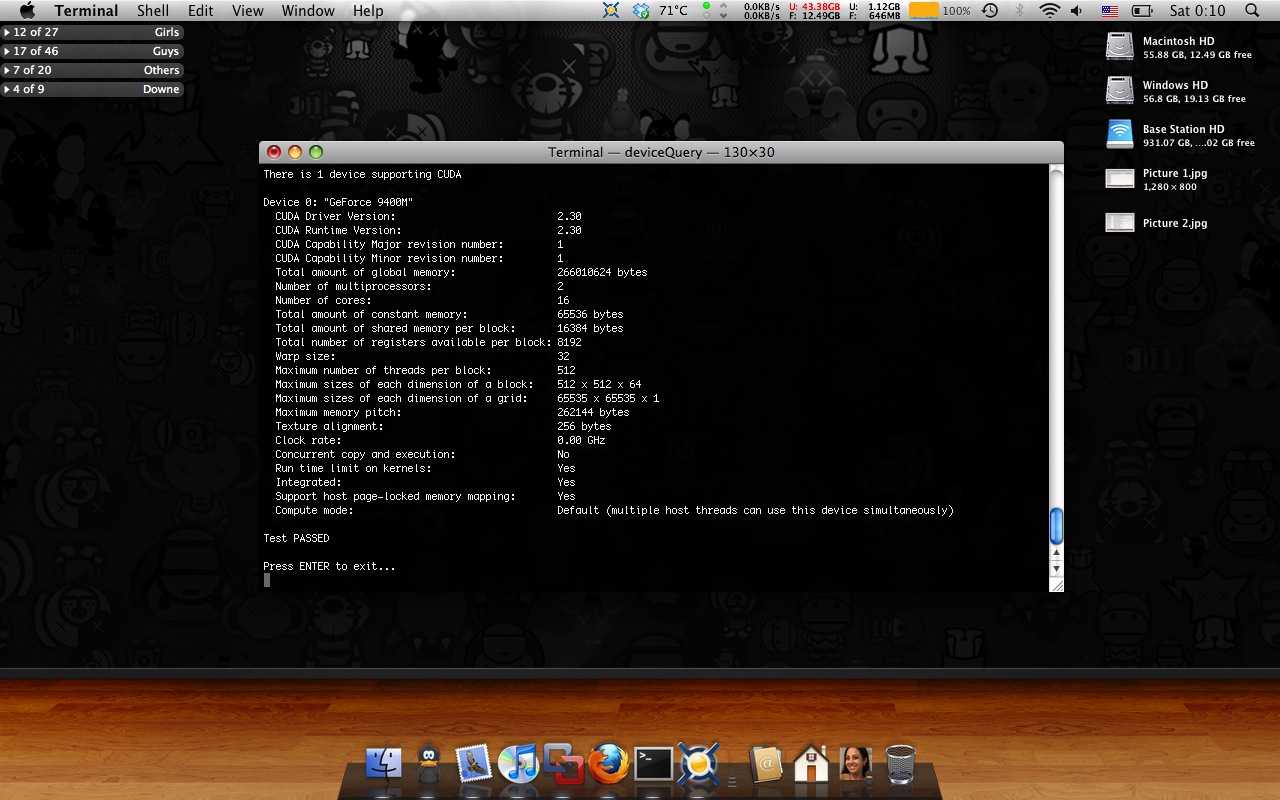Open iTunes in the dock
This screenshot has width=1280, height=800.
coord(518,765)
